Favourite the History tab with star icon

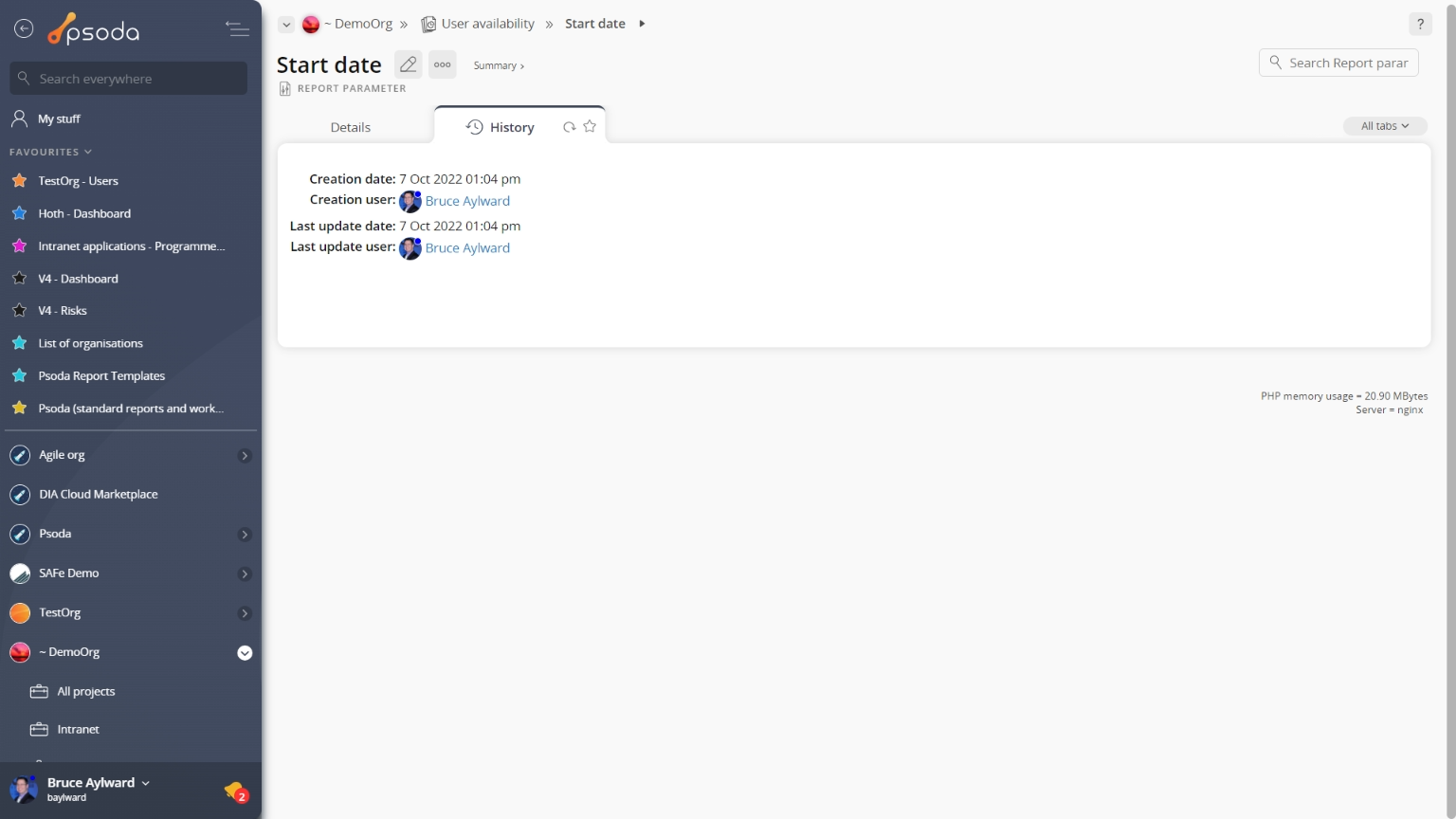[x=590, y=126]
